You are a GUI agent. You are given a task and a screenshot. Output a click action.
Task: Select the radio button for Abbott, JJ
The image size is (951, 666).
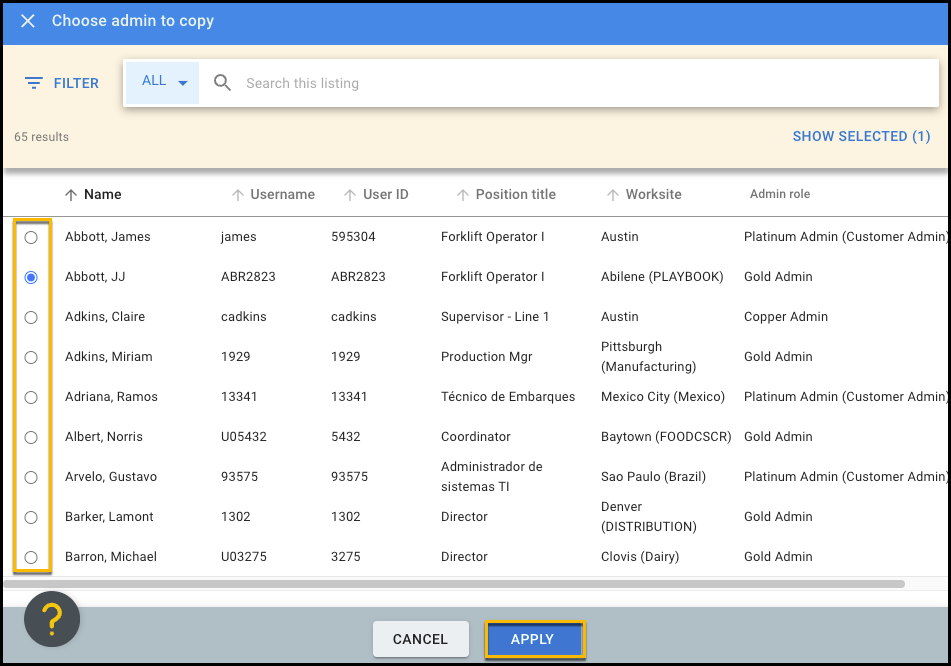(x=31, y=277)
